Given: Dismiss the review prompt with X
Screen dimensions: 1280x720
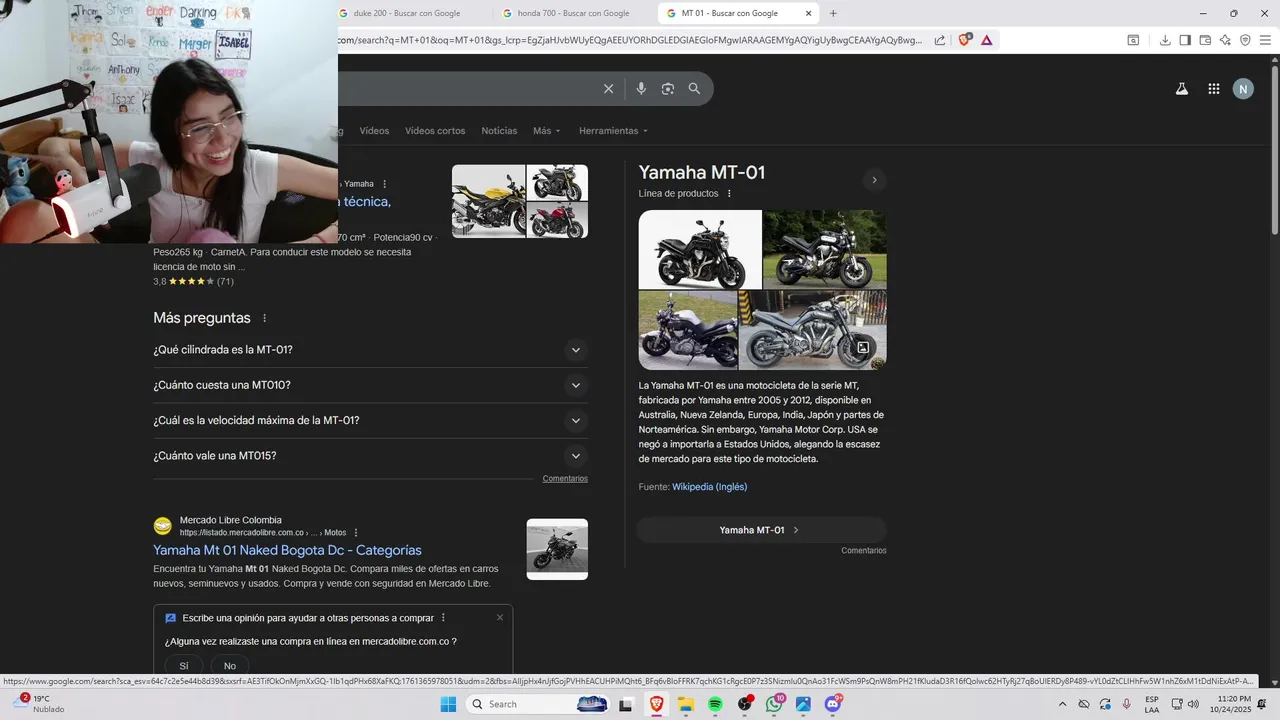Looking at the screenshot, I should (500, 617).
